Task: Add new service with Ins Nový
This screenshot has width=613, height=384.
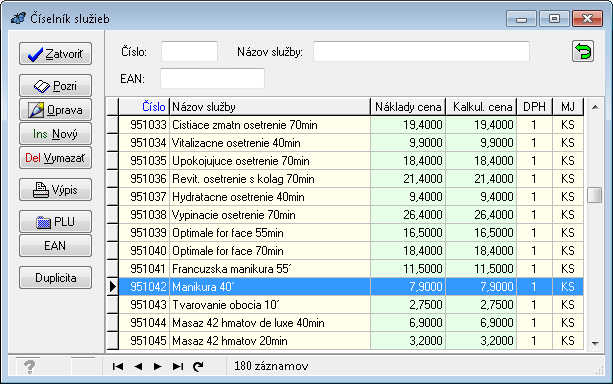Action: (x=56, y=134)
